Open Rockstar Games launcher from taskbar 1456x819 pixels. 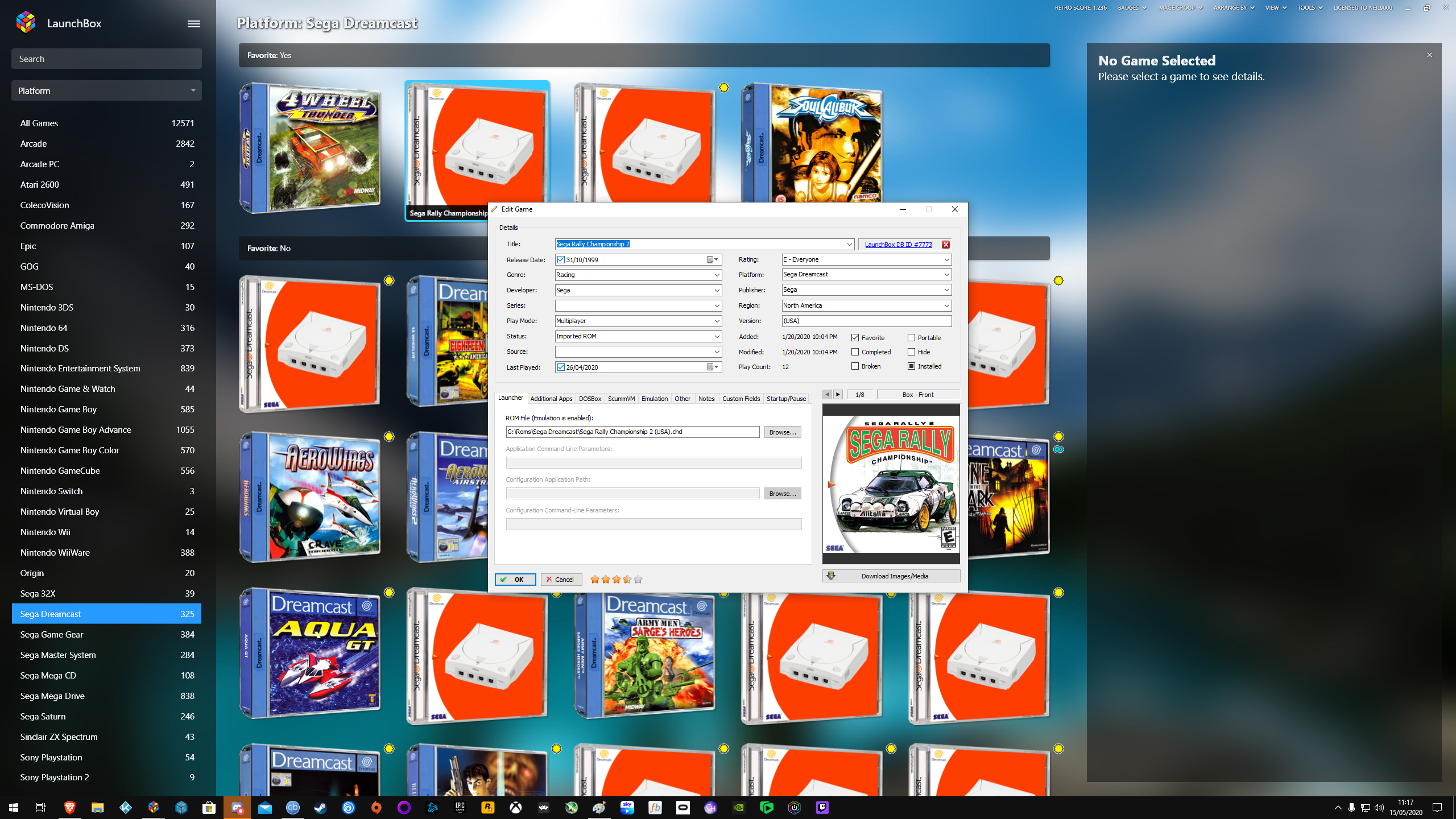coord(488,808)
